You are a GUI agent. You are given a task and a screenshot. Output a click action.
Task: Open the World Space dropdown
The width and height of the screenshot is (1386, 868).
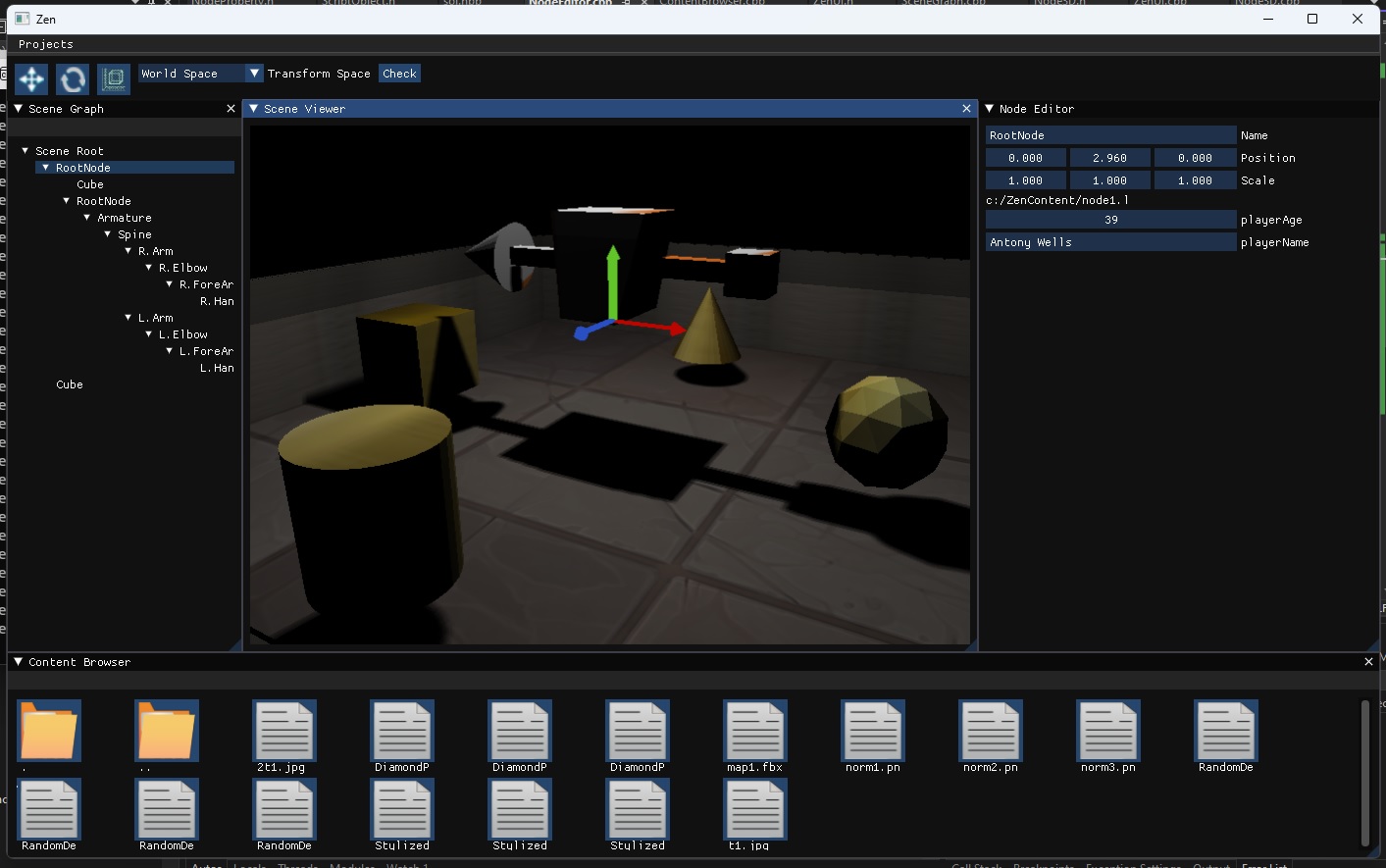coord(201,74)
